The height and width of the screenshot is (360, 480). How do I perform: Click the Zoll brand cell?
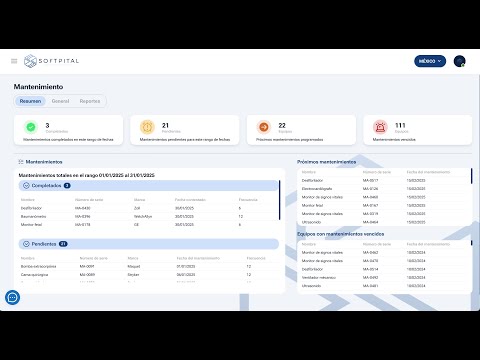[137, 208]
